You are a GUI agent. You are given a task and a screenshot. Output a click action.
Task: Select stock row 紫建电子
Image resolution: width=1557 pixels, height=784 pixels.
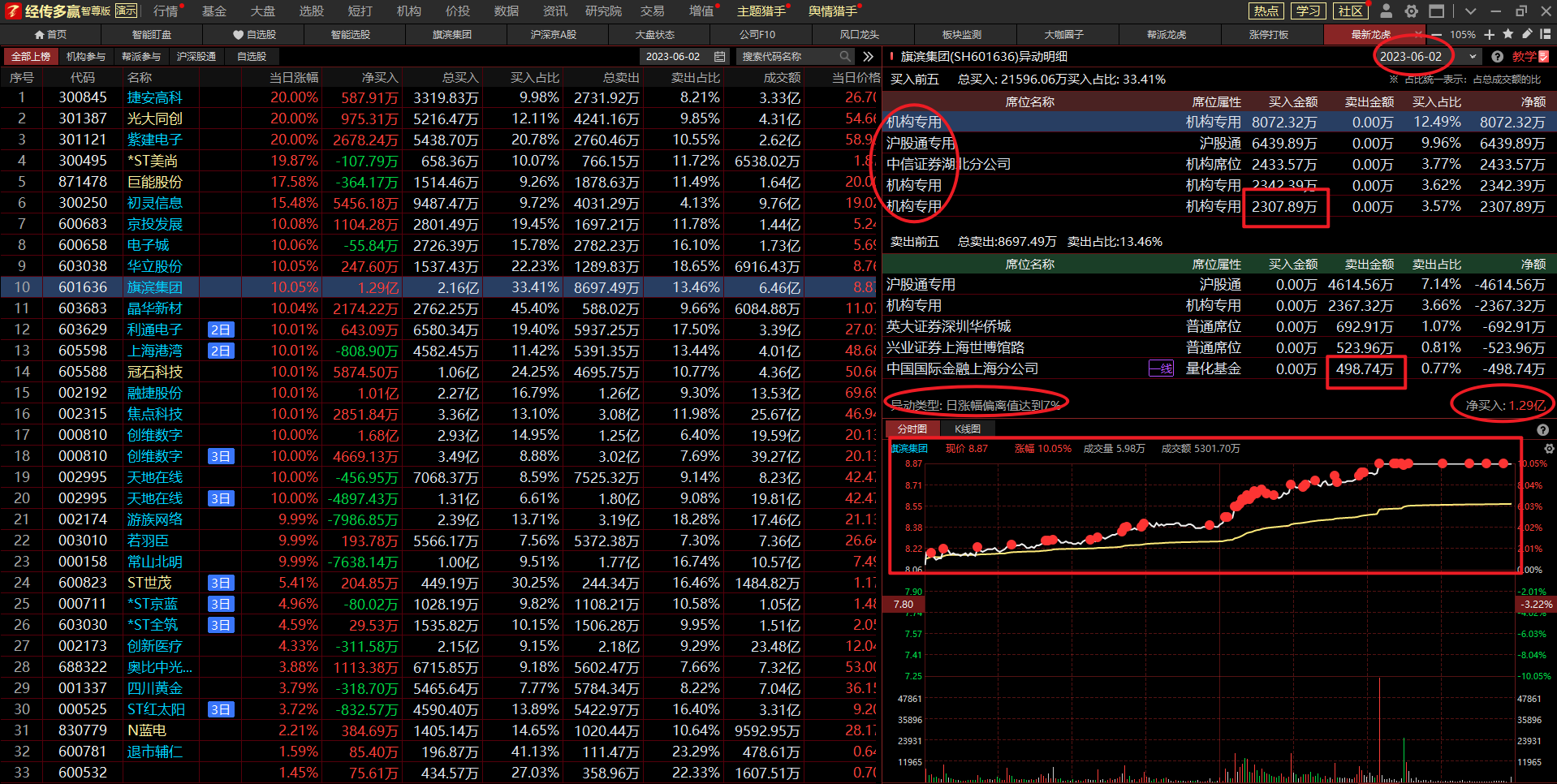pyautogui.click(x=438, y=140)
